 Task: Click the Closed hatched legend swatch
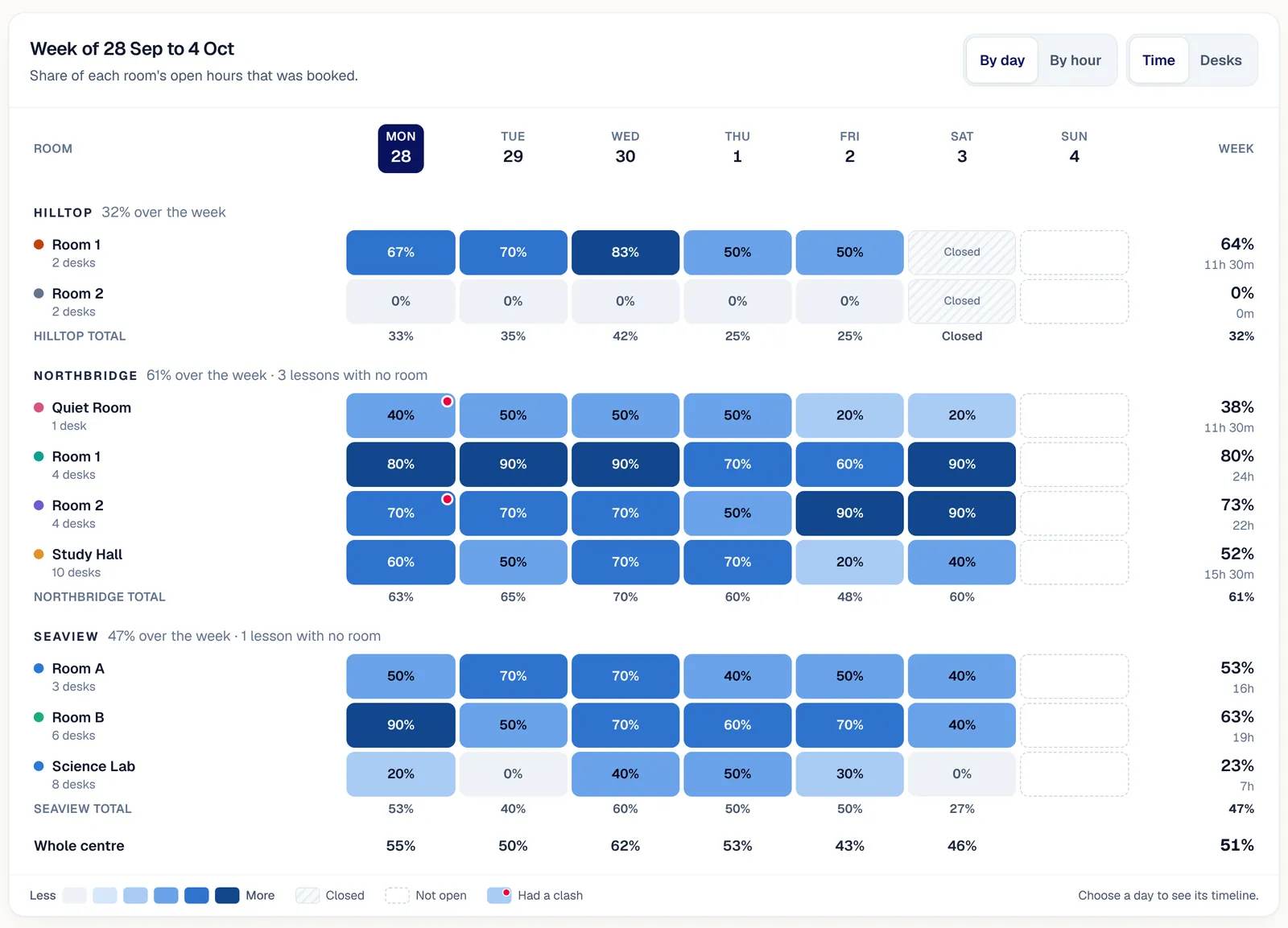click(308, 896)
